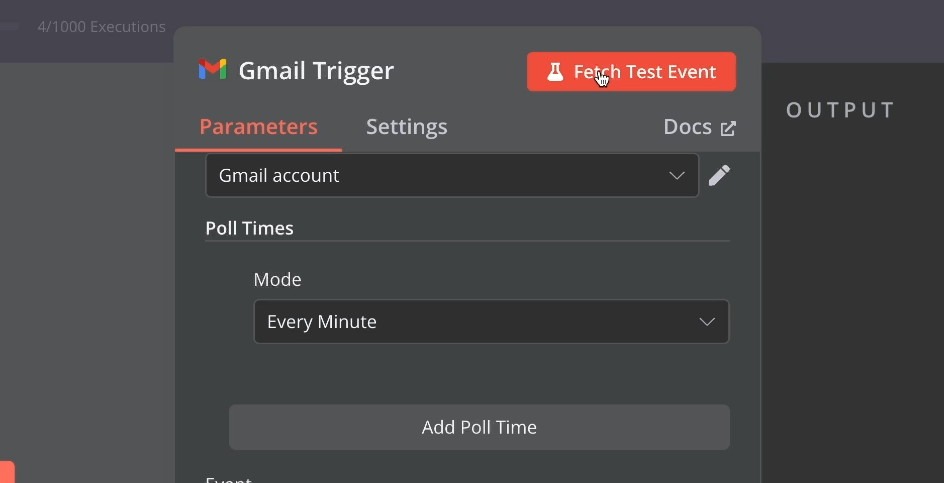The height and width of the screenshot is (483, 944).
Task: Click the Gmail account dropdown chevron arrow
Action: pos(677,176)
